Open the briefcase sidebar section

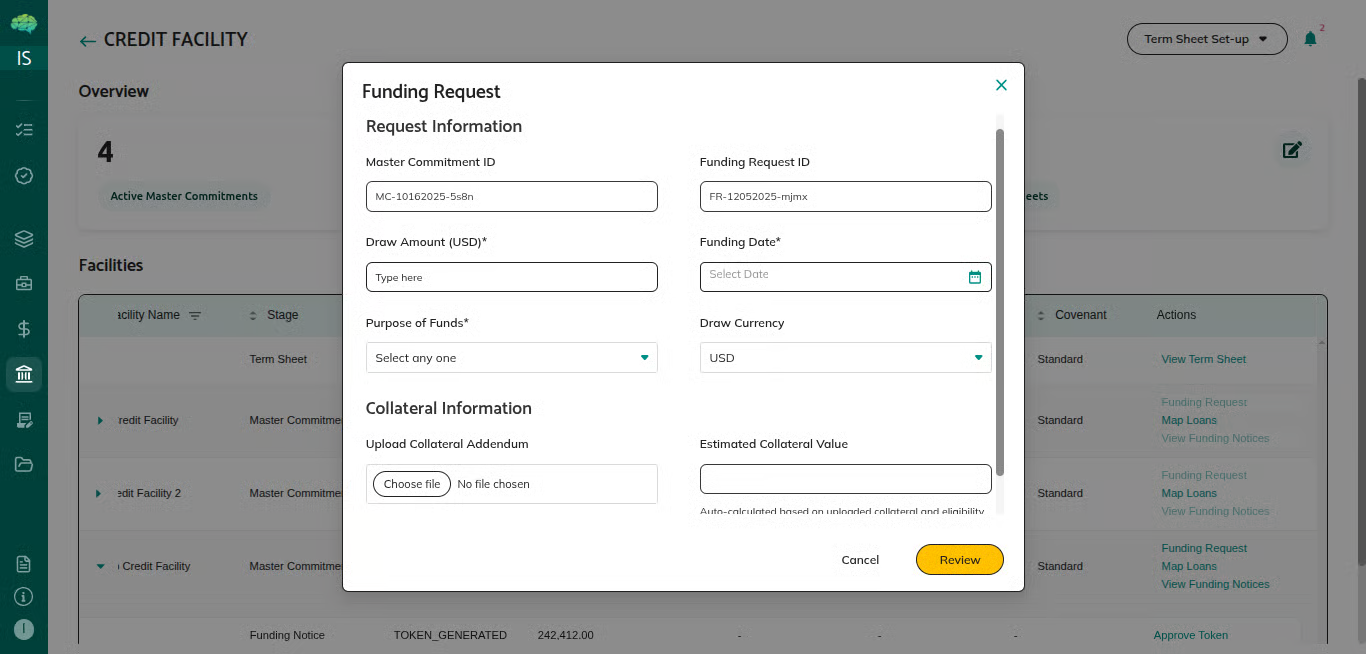[x=24, y=284]
